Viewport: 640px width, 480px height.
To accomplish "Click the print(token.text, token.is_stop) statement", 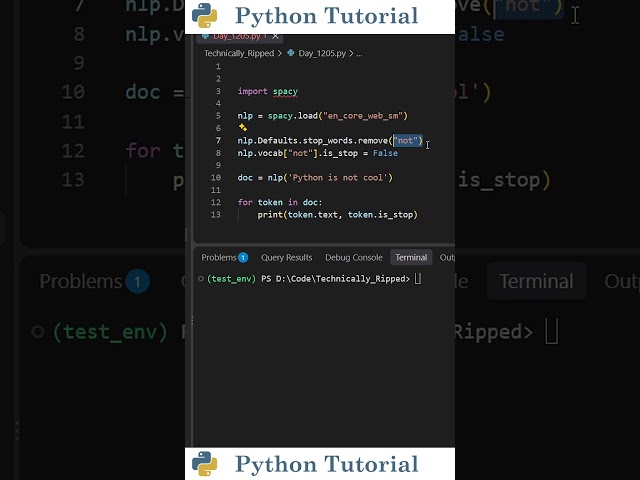I will tap(338, 215).
